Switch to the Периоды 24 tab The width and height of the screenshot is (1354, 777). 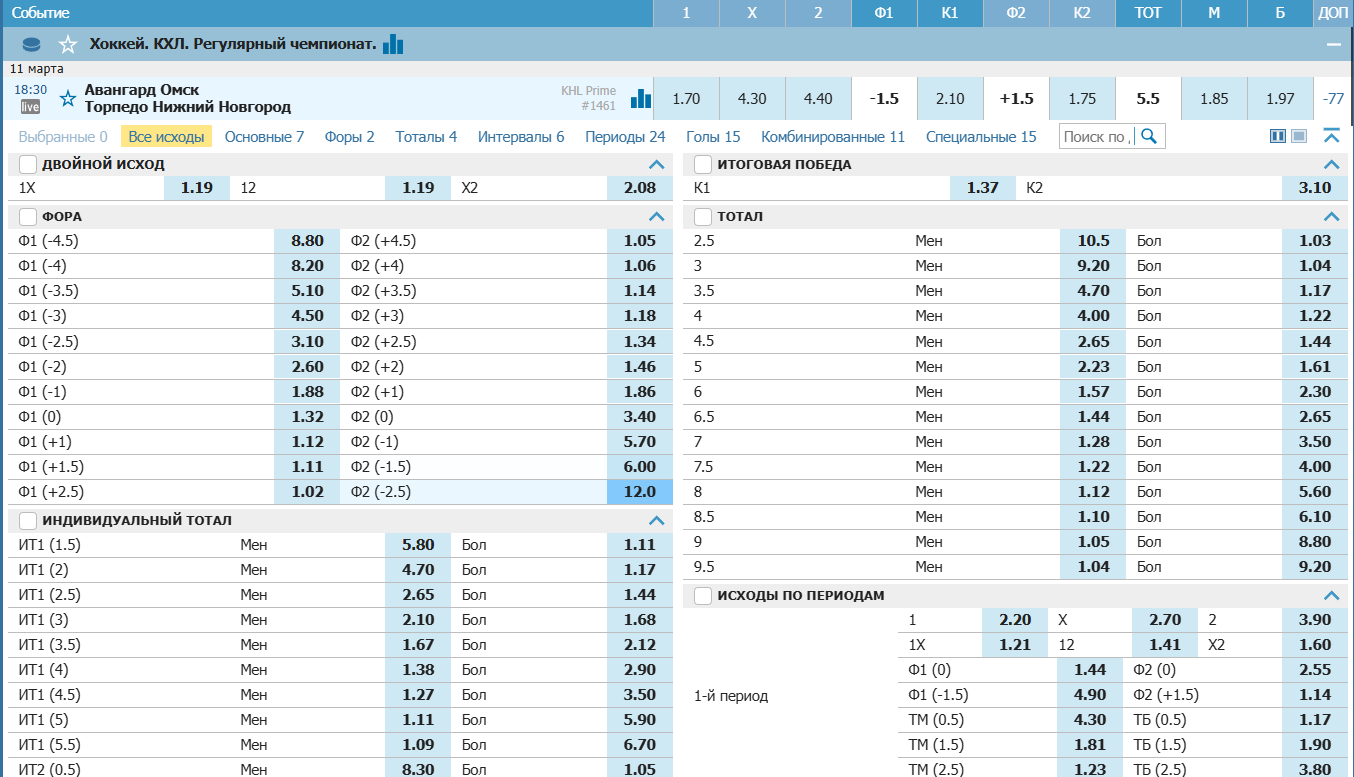[x=625, y=136]
